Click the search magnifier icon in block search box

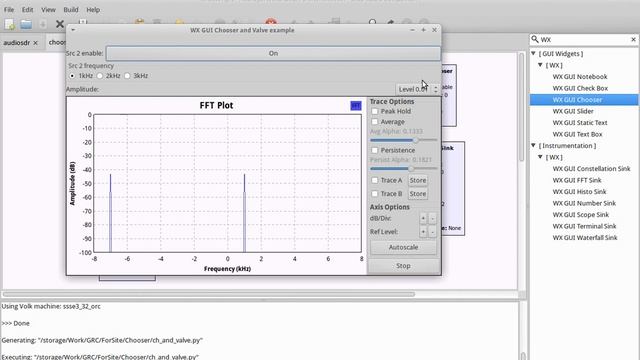pyautogui.click(x=535, y=39)
